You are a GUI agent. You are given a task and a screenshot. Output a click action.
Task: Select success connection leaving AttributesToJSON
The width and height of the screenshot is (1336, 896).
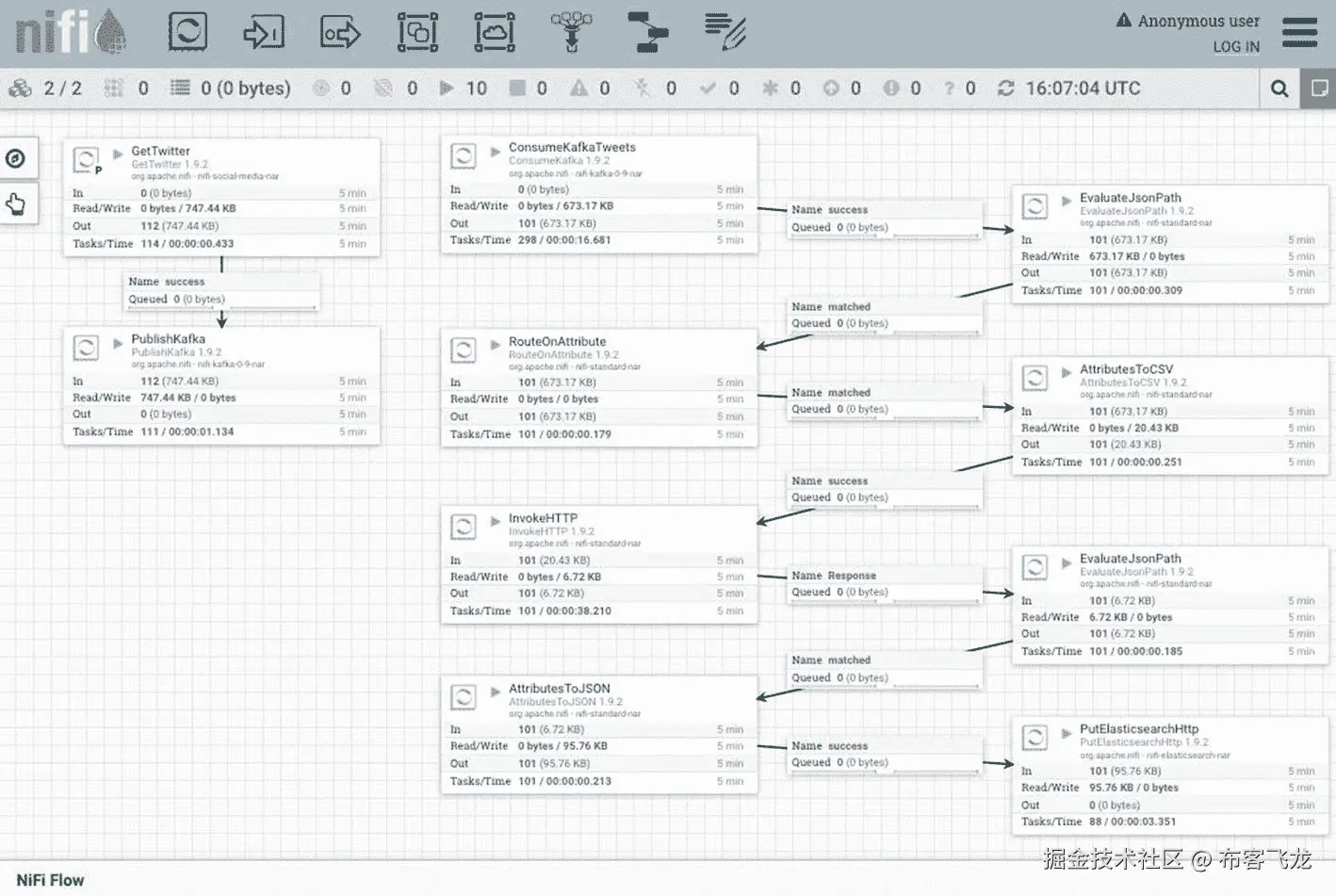point(885,754)
